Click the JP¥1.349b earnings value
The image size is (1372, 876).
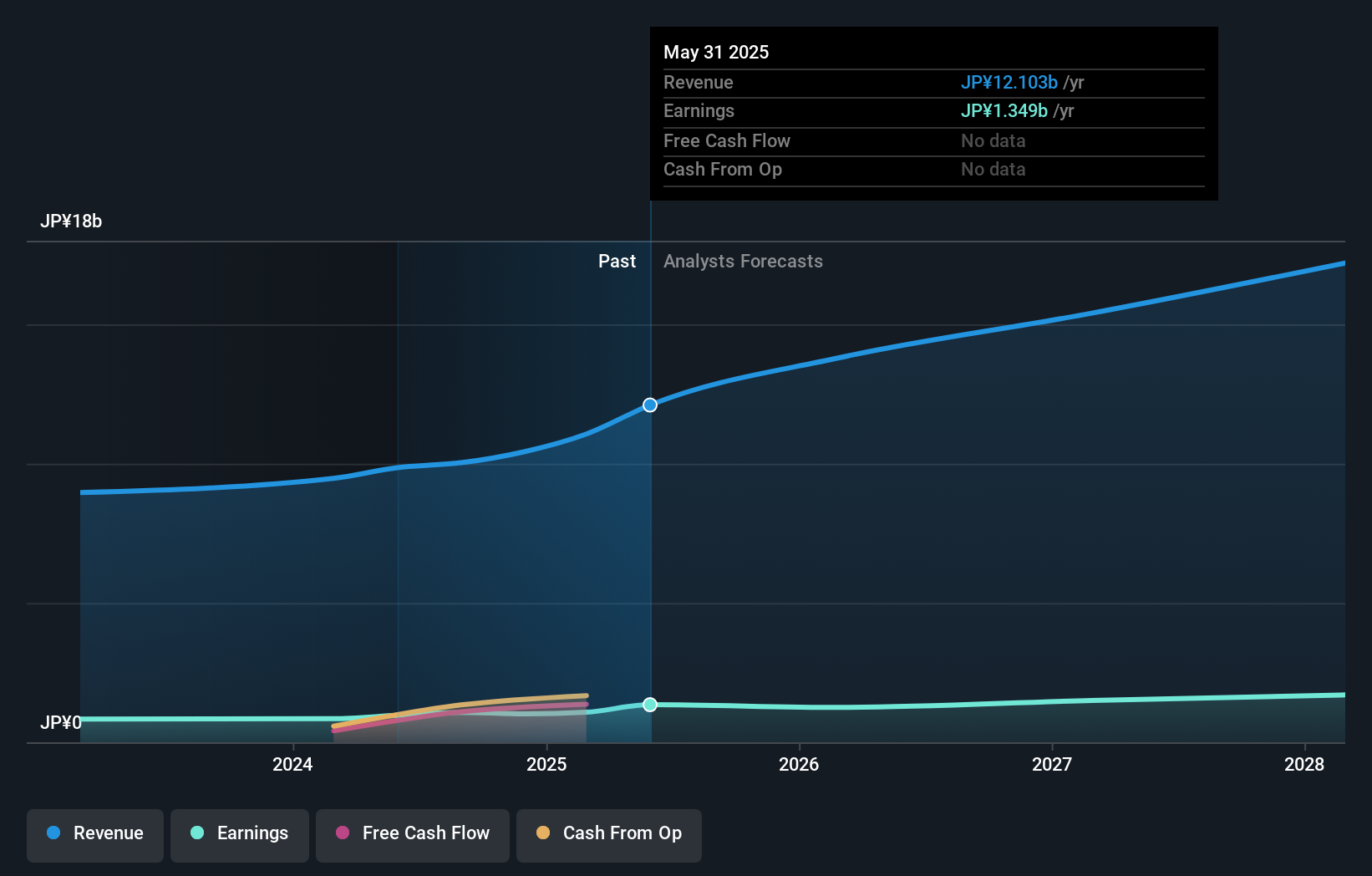1004,110
